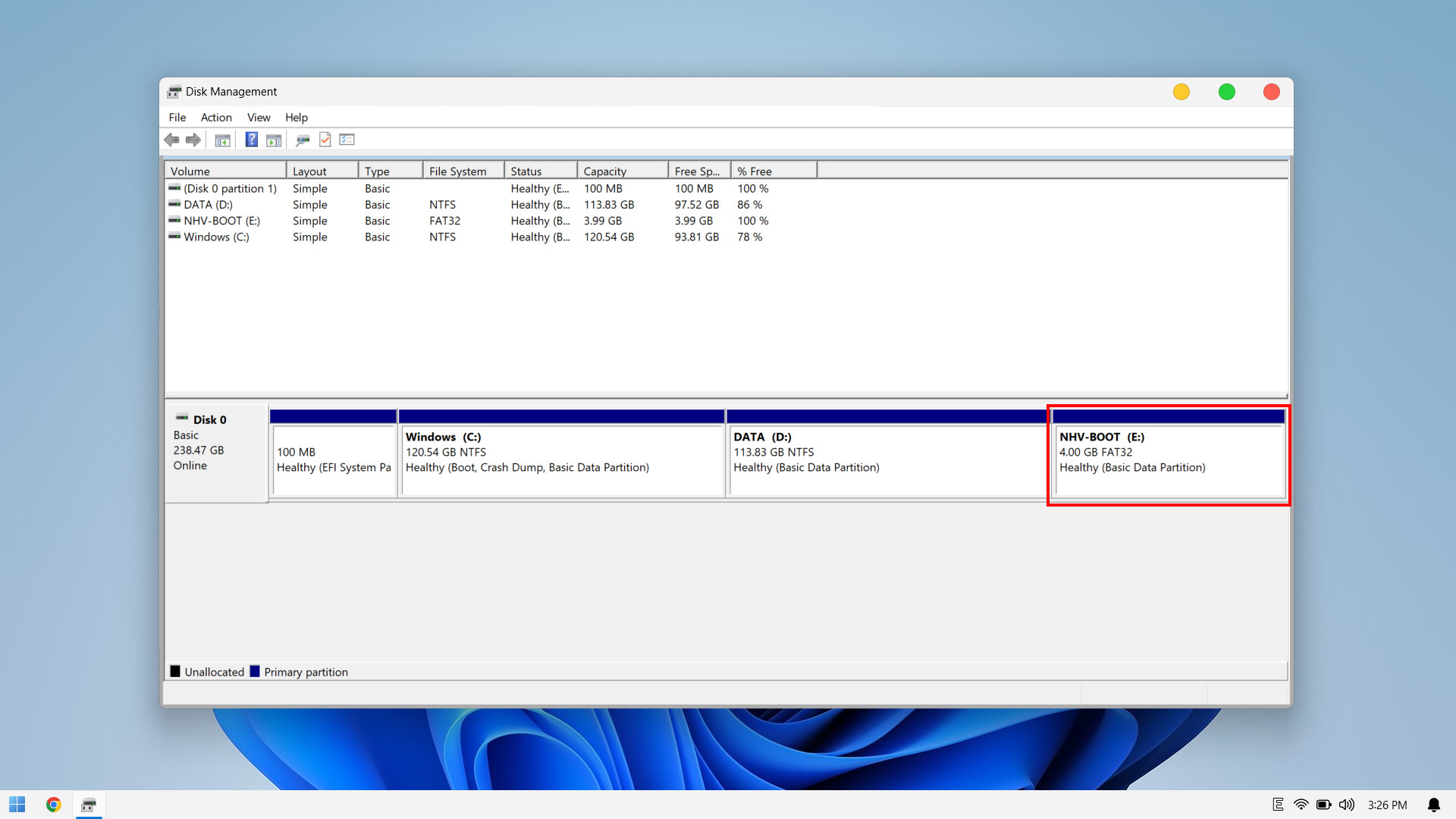Click the Show/Hide Action Pane icon
This screenshot has height=819, width=1456.
pyautogui.click(x=274, y=140)
